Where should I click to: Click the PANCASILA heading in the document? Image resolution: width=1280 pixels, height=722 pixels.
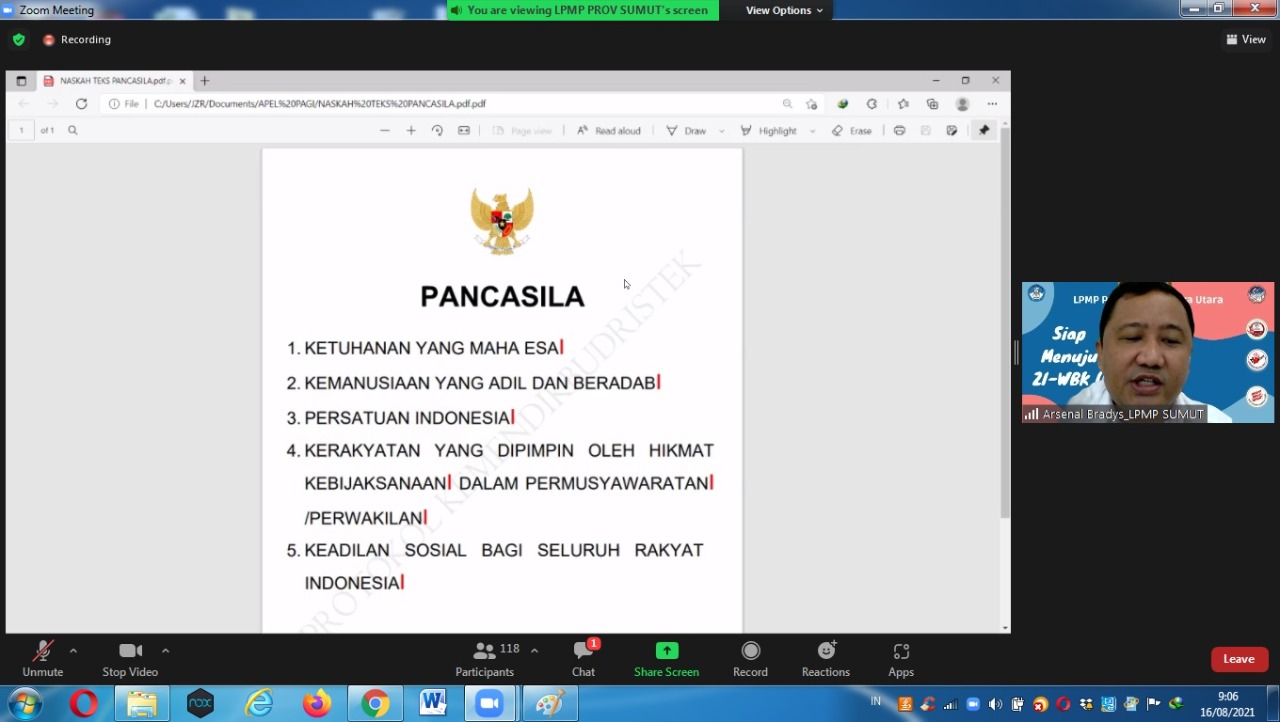[x=502, y=297]
